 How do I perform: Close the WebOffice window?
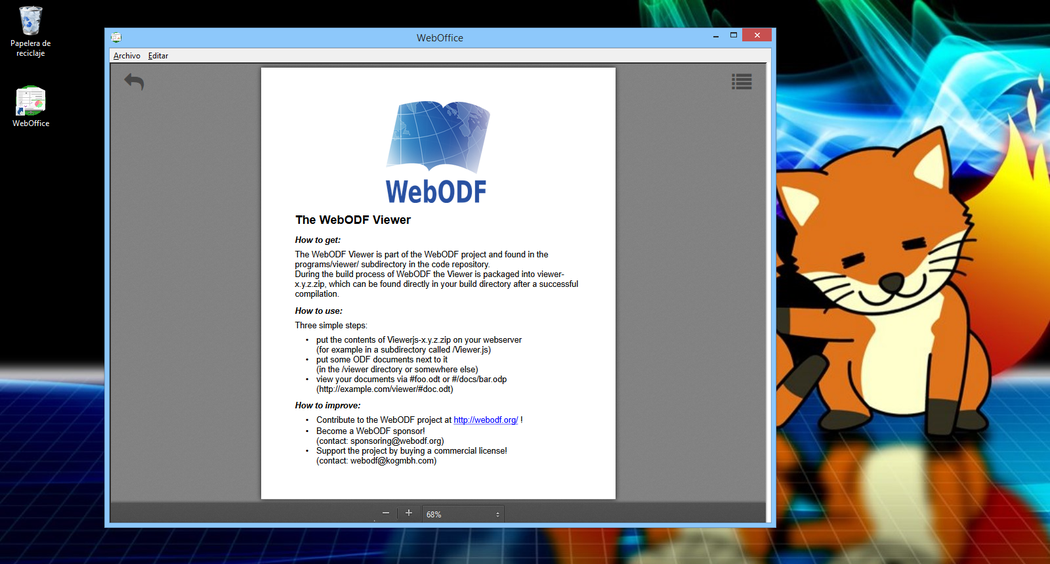[756, 36]
